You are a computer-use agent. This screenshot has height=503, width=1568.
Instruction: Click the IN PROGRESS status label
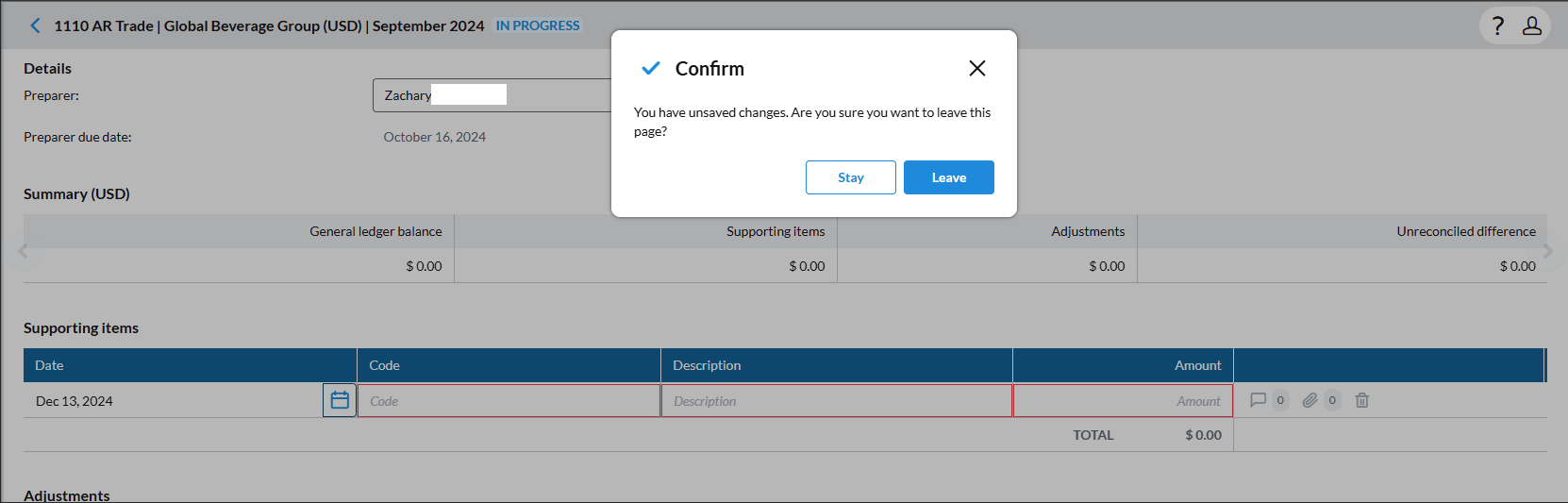tap(538, 25)
